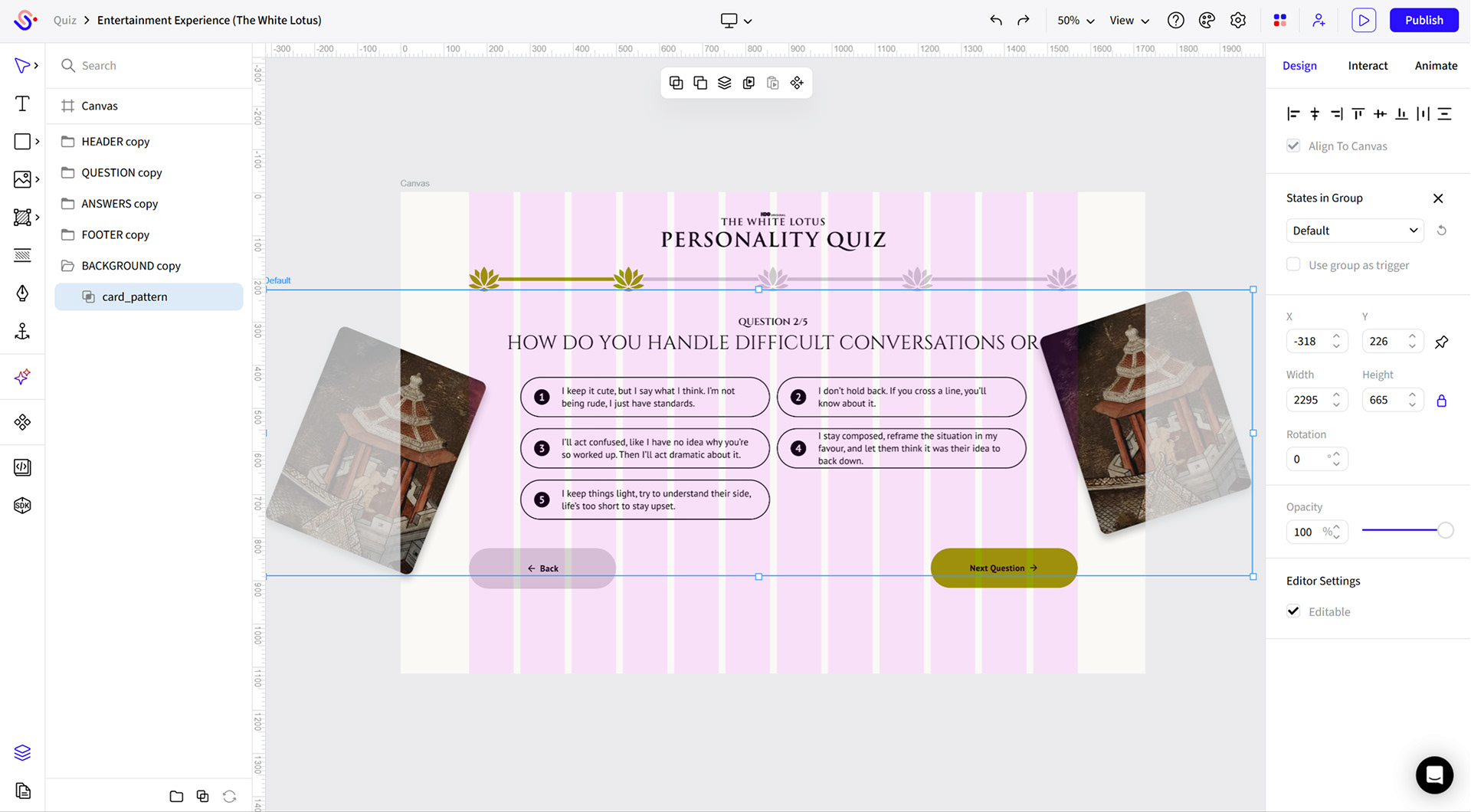1471x812 pixels.
Task: Click the undo arrow
Action: click(996, 21)
